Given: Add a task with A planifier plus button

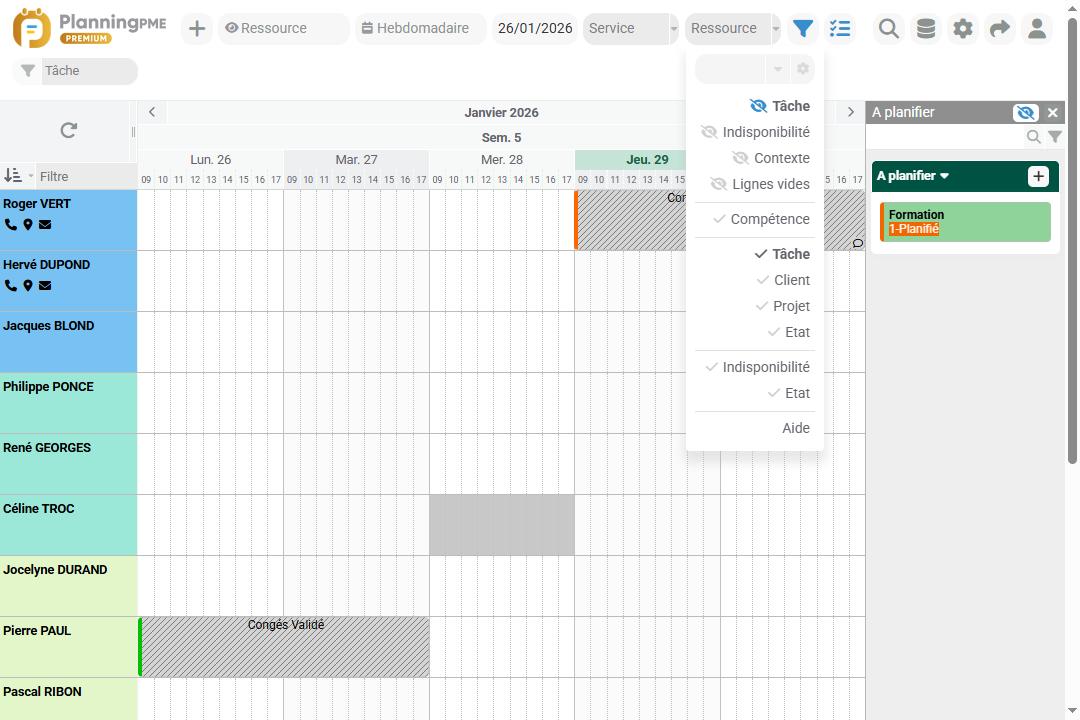Looking at the screenshot, I should coord(1038,176).
